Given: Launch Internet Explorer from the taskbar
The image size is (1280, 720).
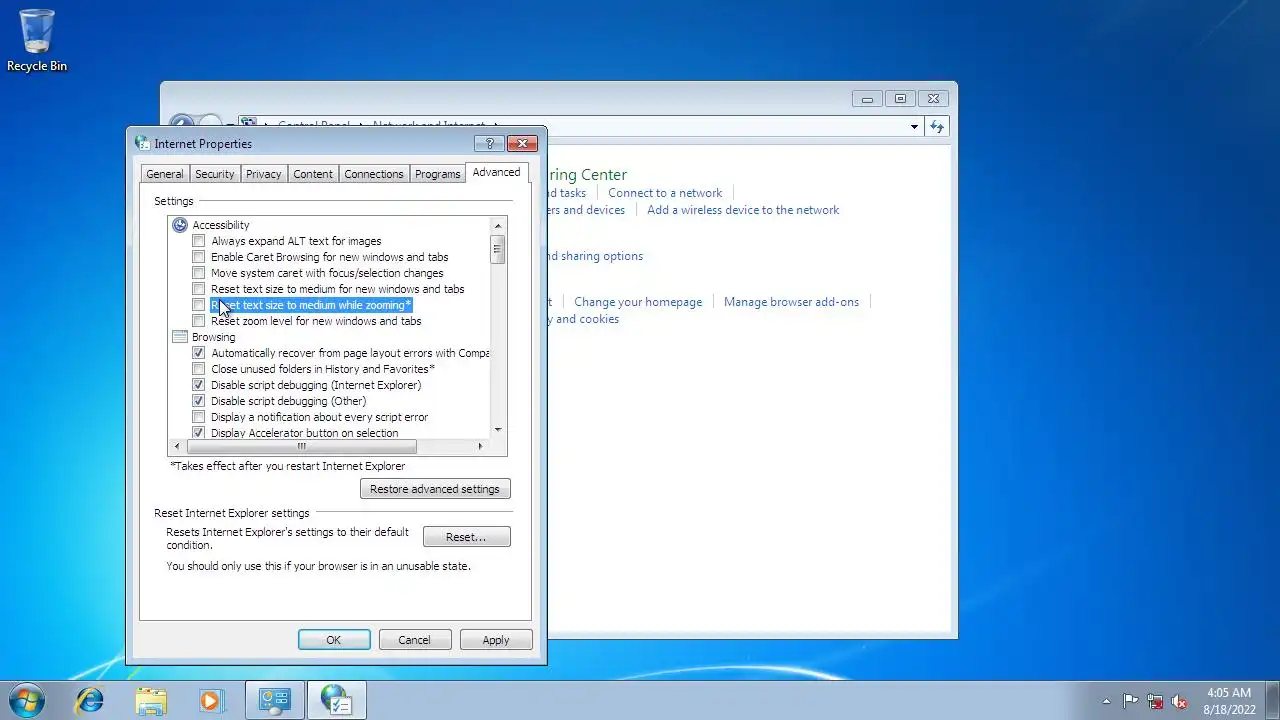Looking at the screenshot, I should 90,700.
